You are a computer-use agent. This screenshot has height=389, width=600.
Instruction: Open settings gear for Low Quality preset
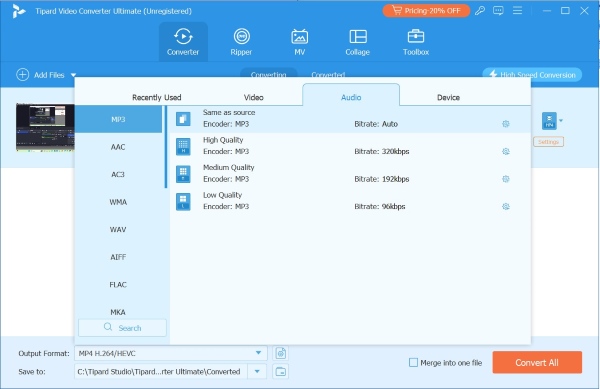coord(505,207)
